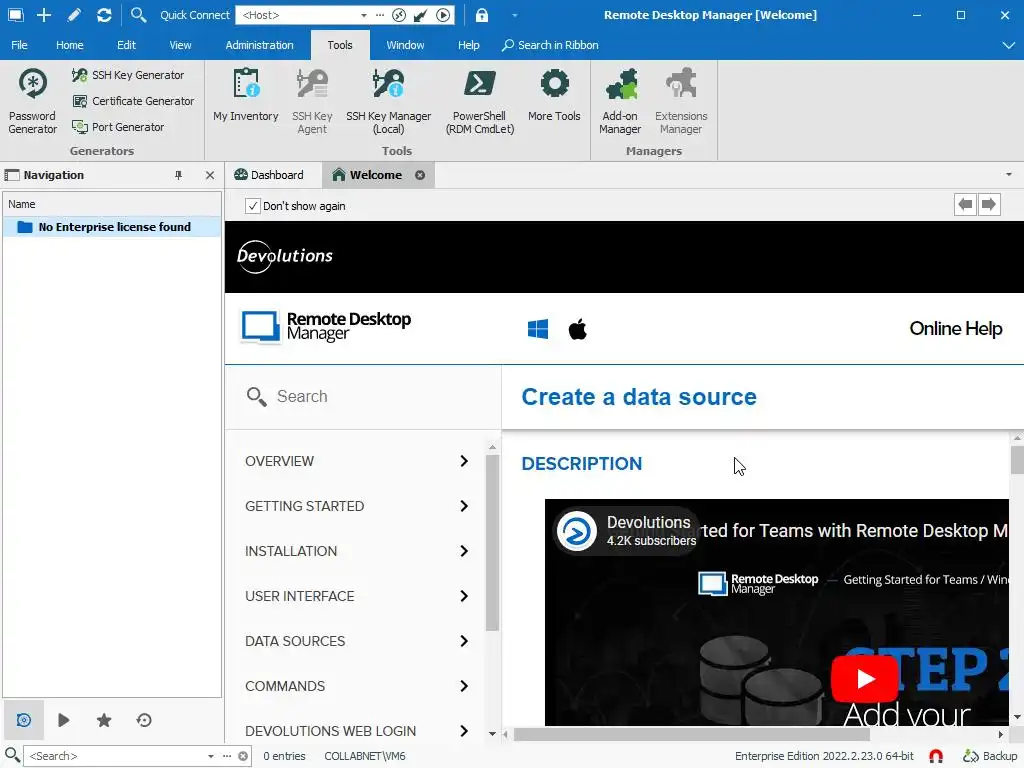
Task: Open the Port Generator
Action: [118, 127]
